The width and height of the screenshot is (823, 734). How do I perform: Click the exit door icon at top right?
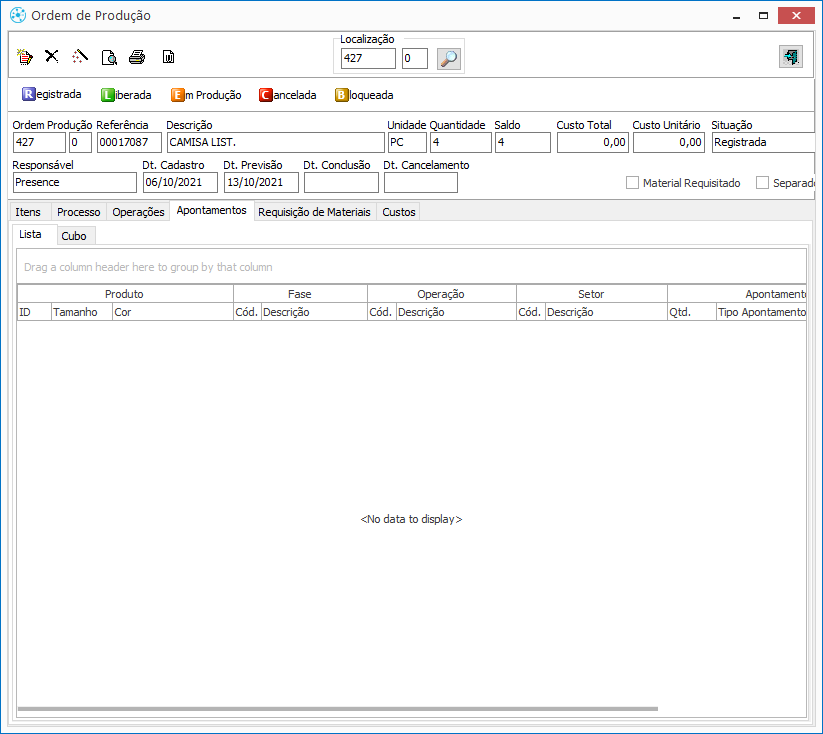(790, 57)
